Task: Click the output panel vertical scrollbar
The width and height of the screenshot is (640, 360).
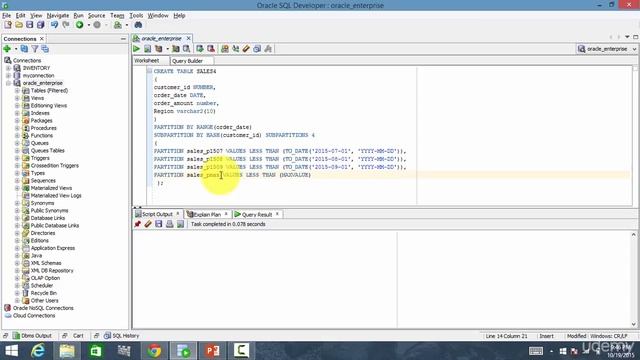Action: (633, 279)
